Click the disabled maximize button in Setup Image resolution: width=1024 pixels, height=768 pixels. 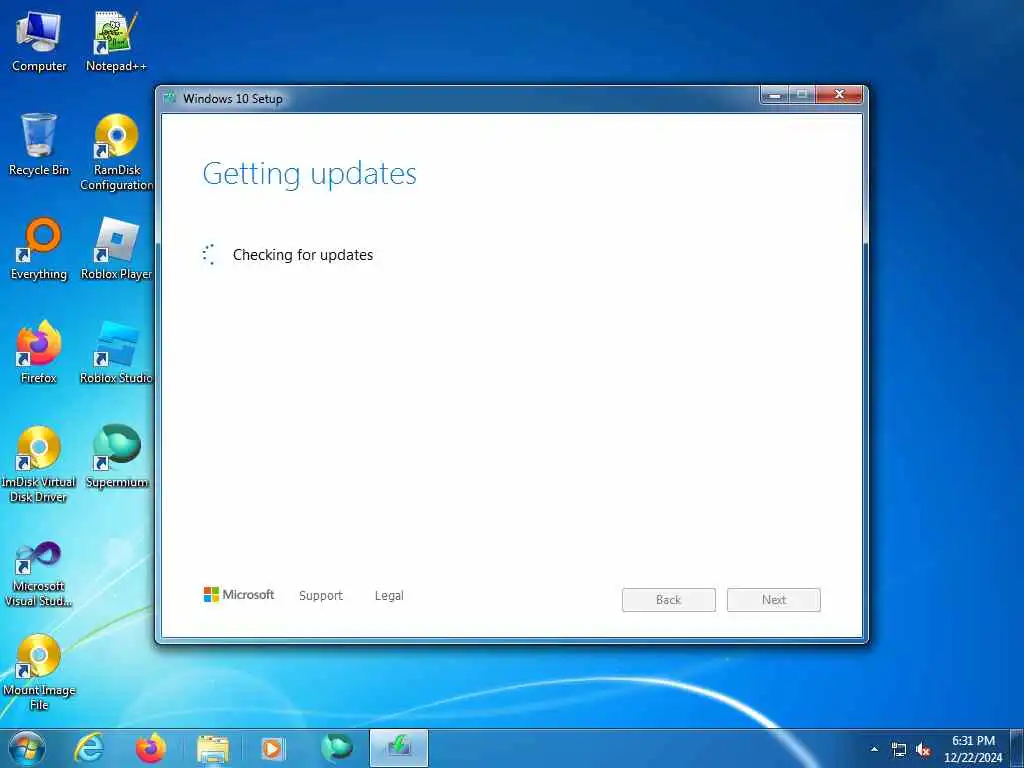pyautogui.click(x=802, y=95)
